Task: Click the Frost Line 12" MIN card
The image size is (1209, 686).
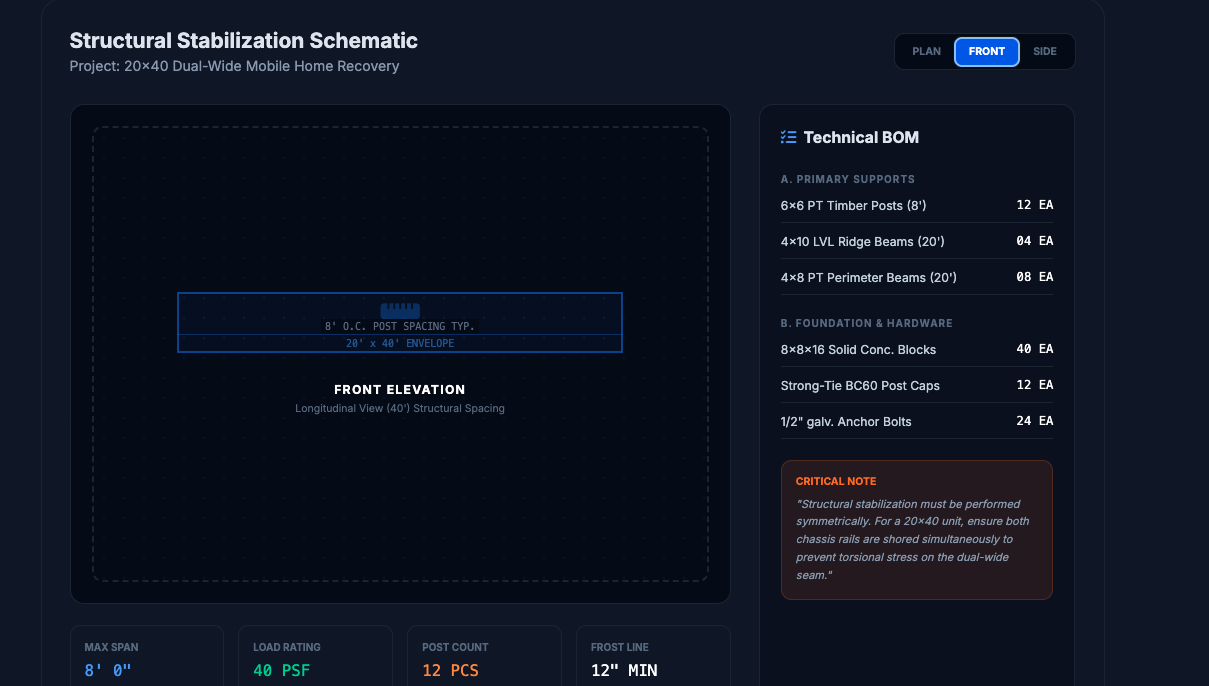Action: [653, 658]
